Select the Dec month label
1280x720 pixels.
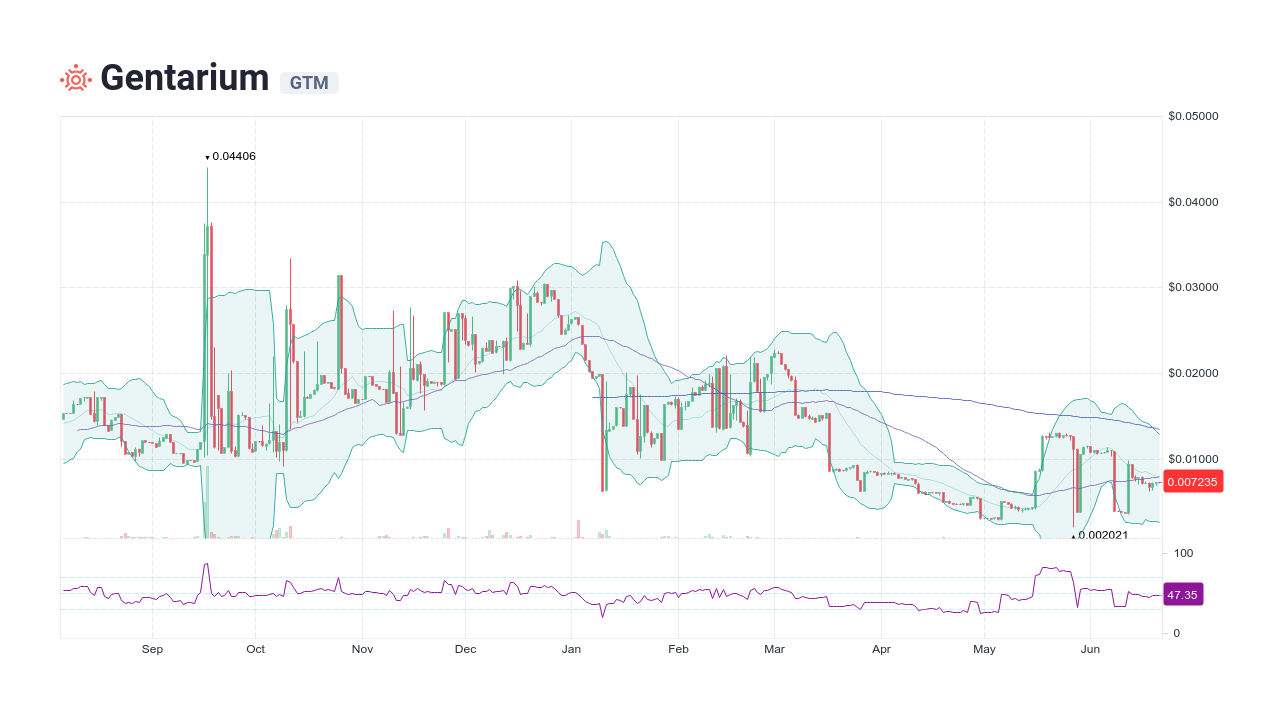tap(465, 649)
